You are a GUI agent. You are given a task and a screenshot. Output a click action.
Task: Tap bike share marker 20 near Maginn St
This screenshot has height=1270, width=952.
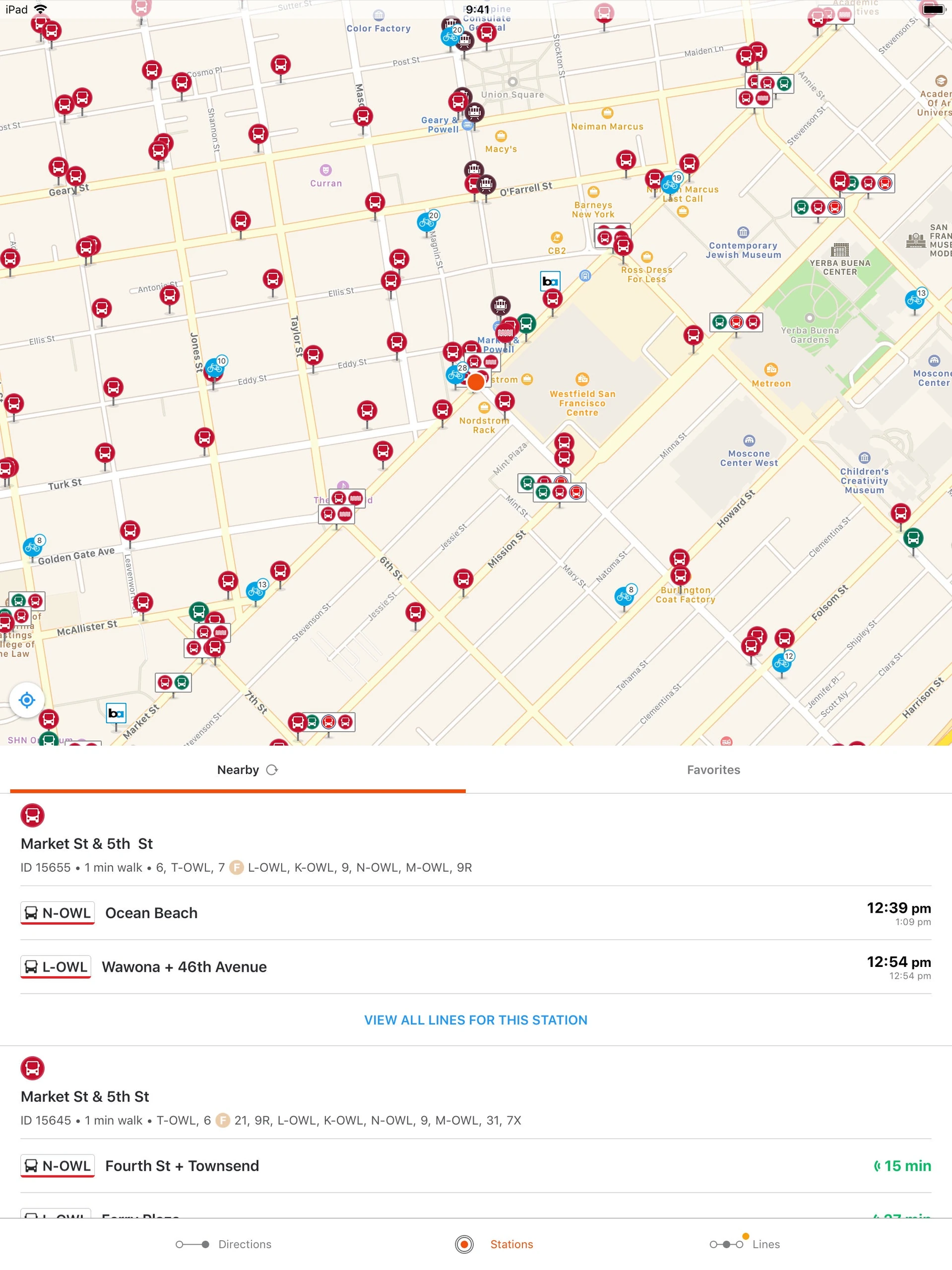pos(427,221)
